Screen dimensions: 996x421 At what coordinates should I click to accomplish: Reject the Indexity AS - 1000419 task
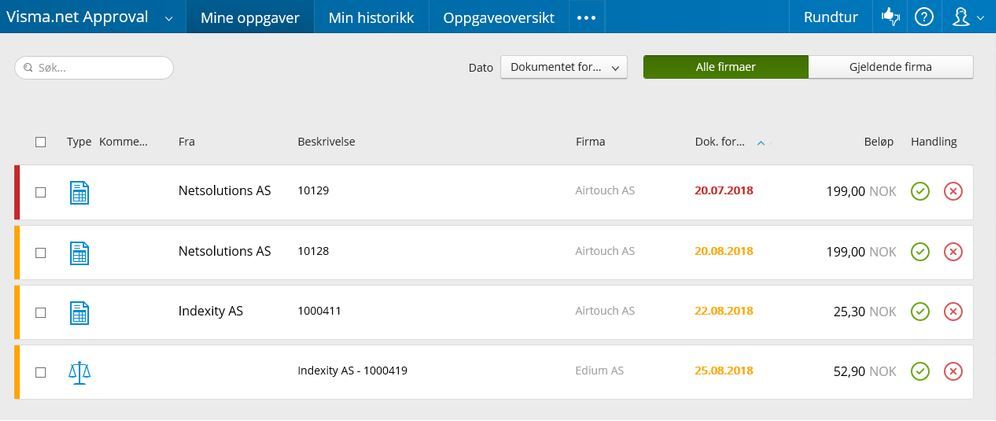point(952,371)
